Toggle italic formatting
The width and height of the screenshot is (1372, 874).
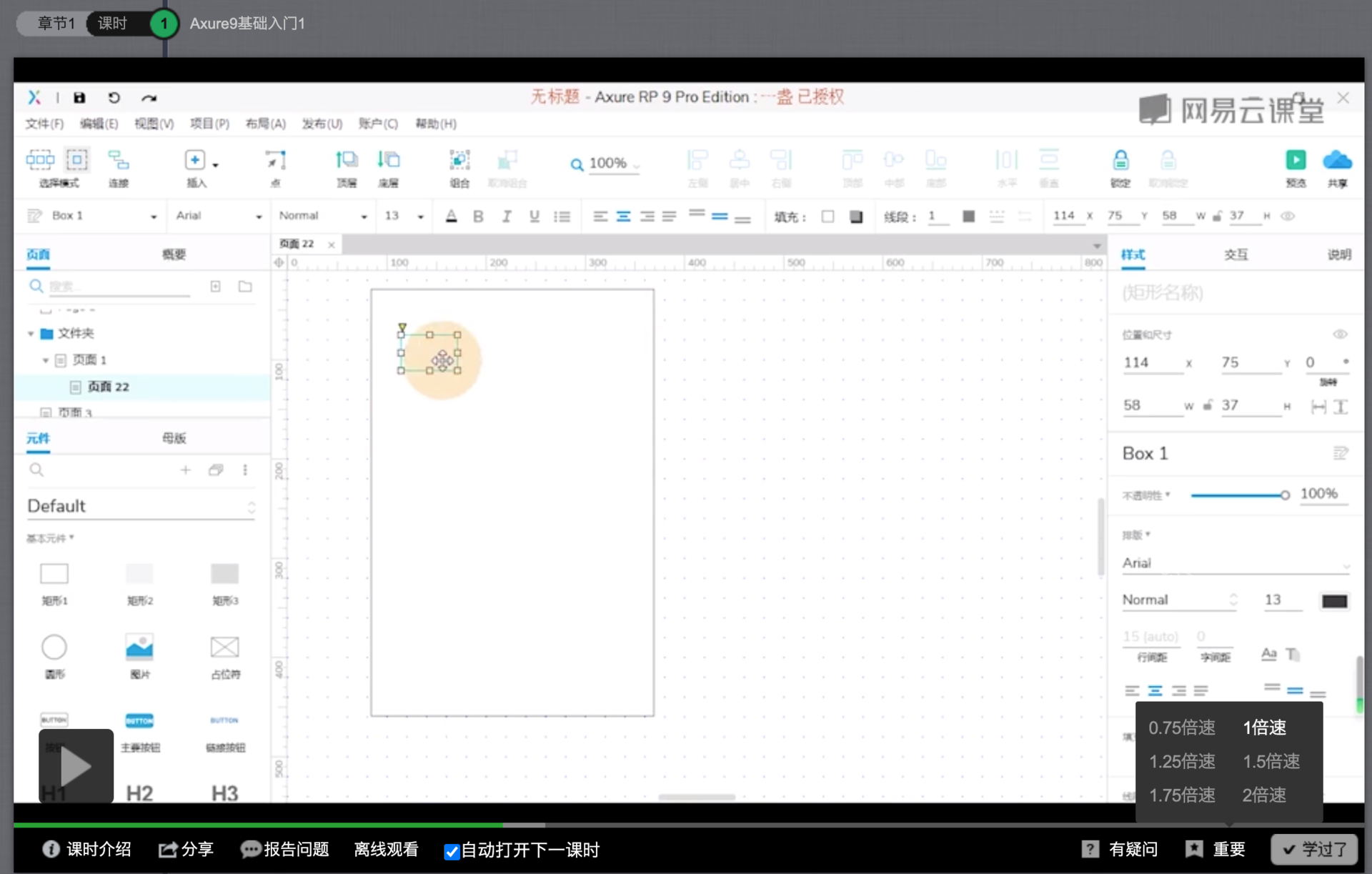(506, 216)
